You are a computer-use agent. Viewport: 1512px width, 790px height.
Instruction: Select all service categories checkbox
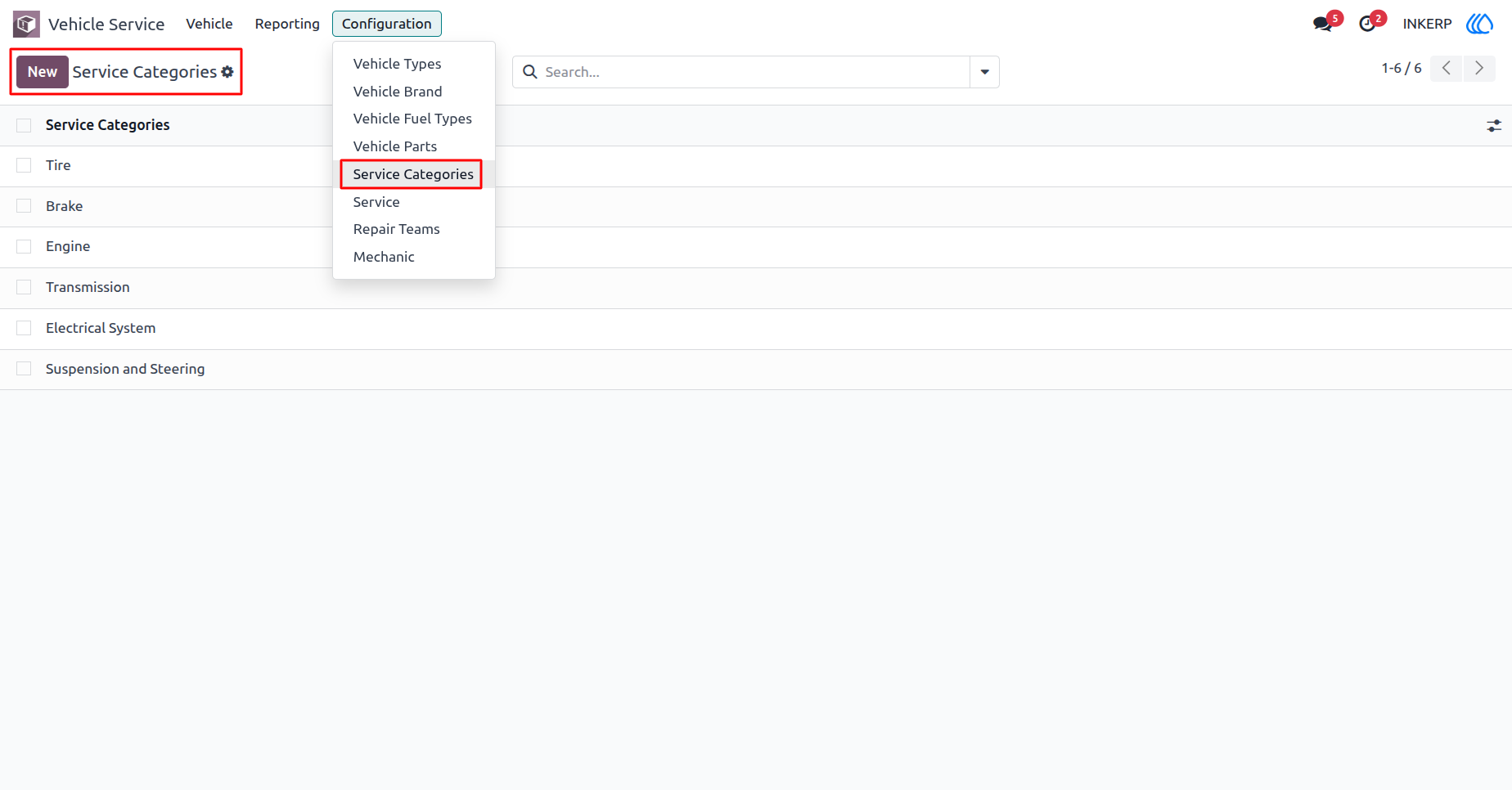pos(24,125)
